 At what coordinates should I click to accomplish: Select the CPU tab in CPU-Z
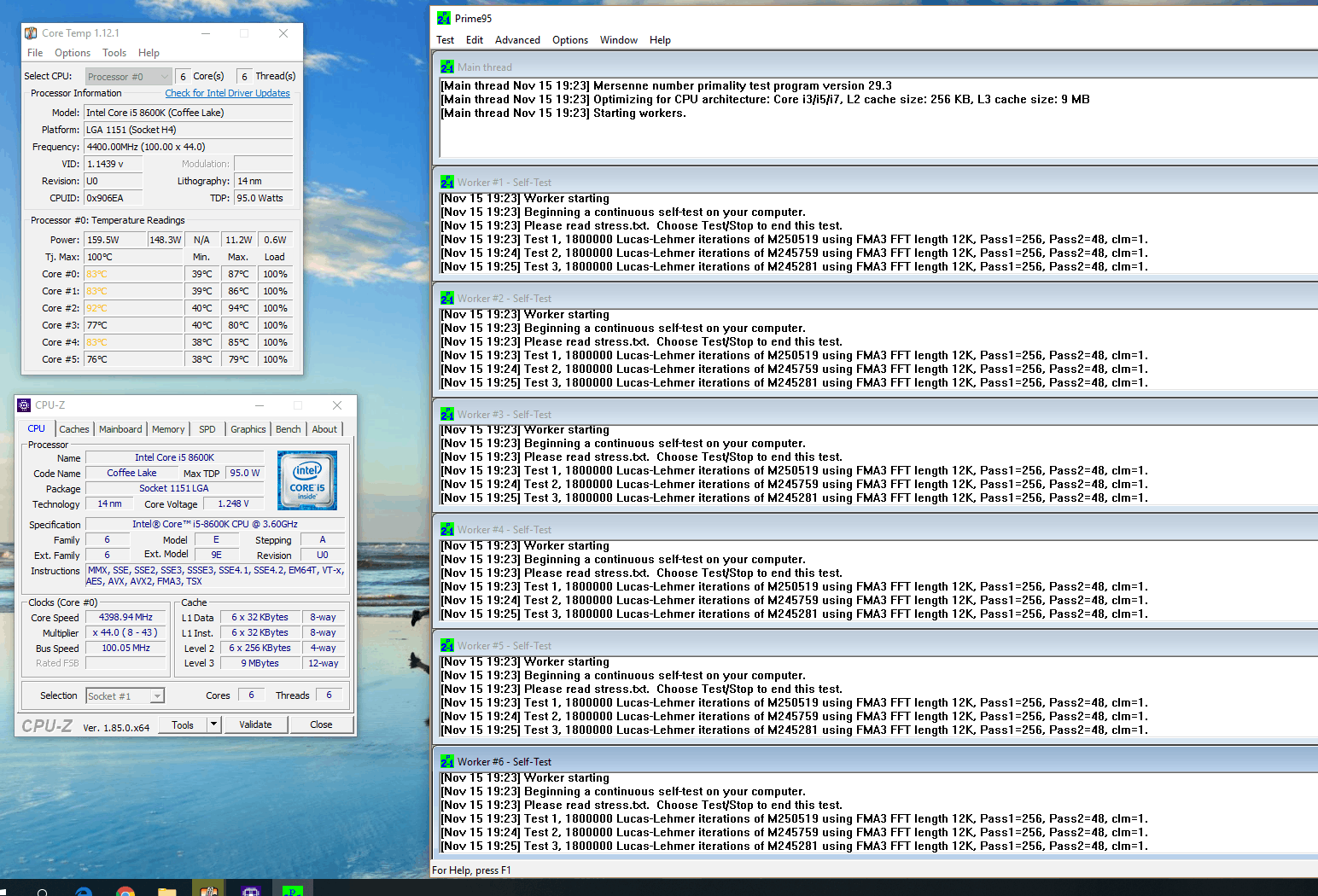coord(37,428)
